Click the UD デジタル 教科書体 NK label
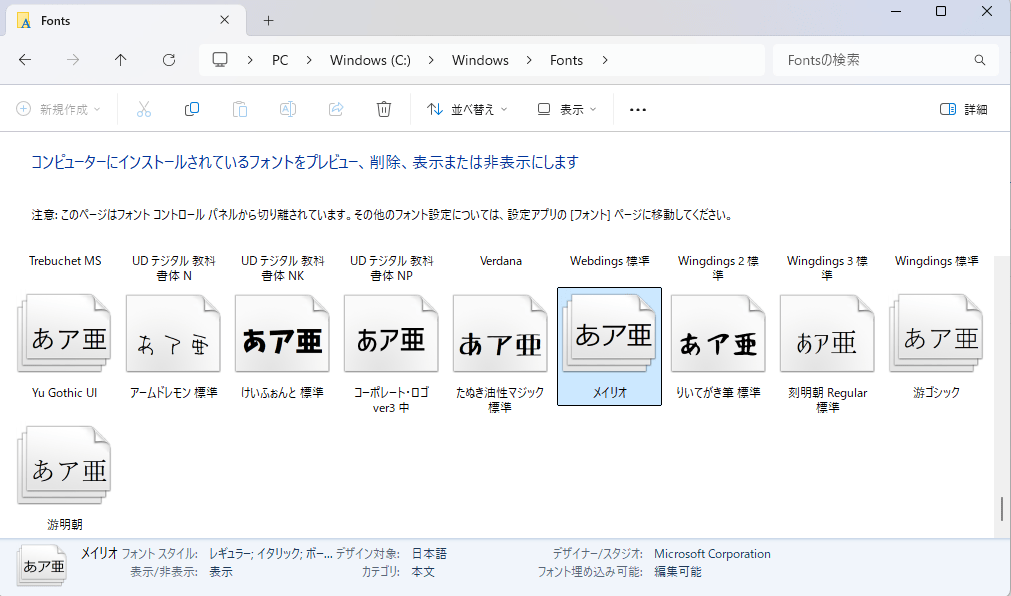 pos(282,268)
